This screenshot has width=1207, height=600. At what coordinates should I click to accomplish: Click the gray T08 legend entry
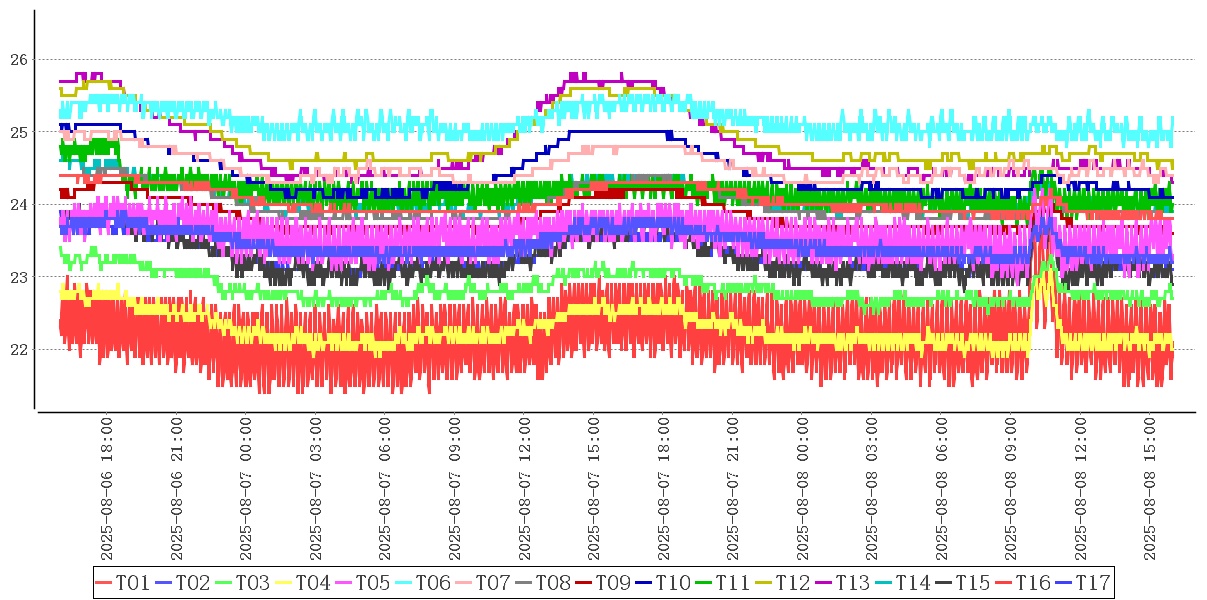point(552,583)
